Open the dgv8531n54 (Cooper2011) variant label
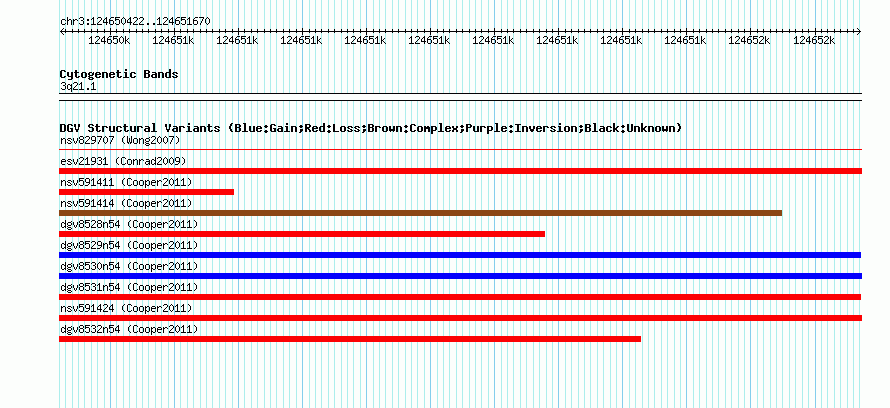The width and height of the screenshot is (890, 408). 129,287
